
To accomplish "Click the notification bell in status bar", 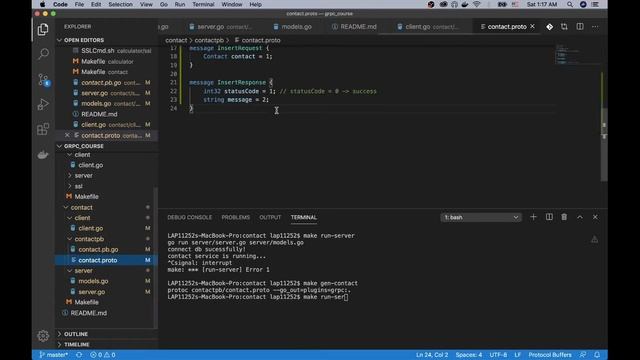I will pyautogui.click(x=597, y=355).
